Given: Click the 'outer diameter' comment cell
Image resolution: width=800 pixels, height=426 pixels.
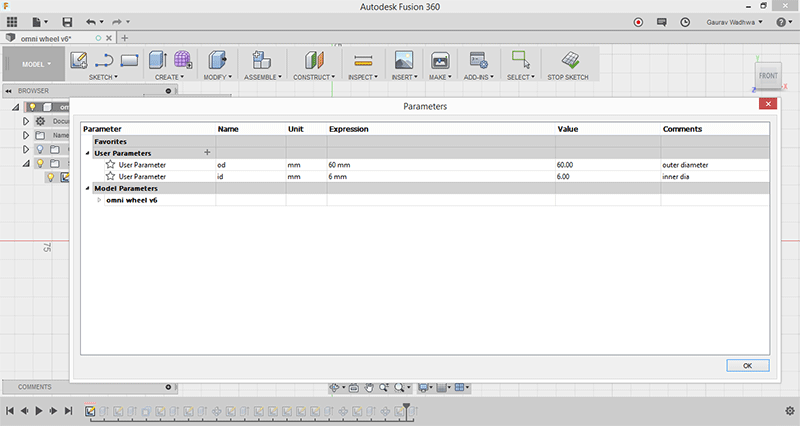Looking at the screenshot, I should point(715,165).
